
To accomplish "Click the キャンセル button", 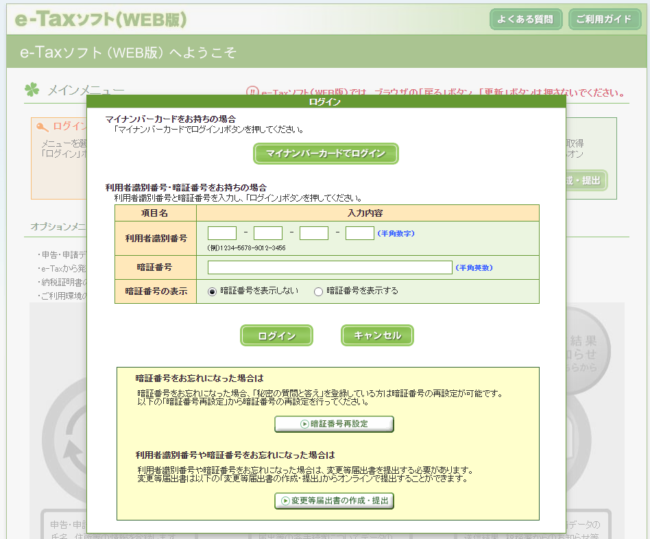I will click(377, 335).
